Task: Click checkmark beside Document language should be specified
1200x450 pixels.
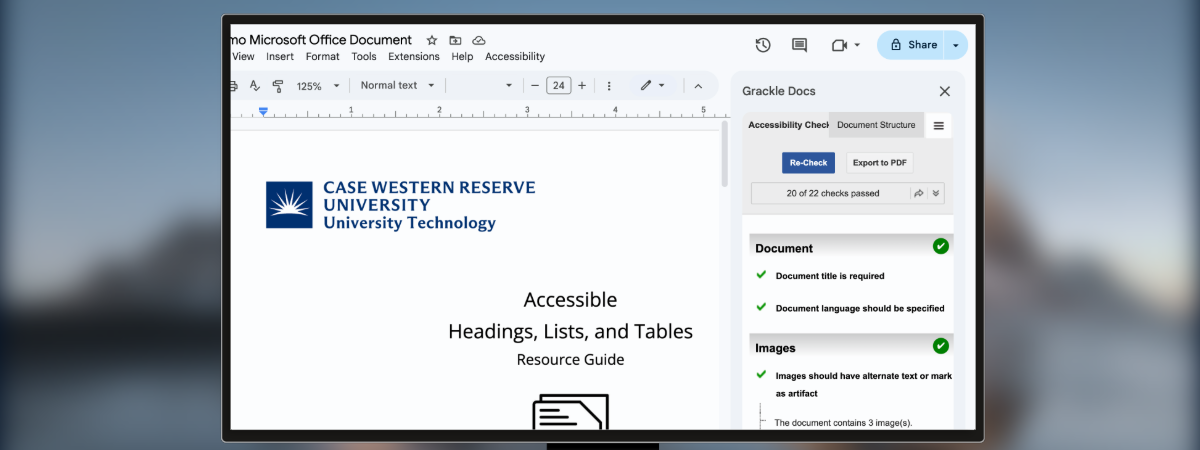Action: [761, 307]
